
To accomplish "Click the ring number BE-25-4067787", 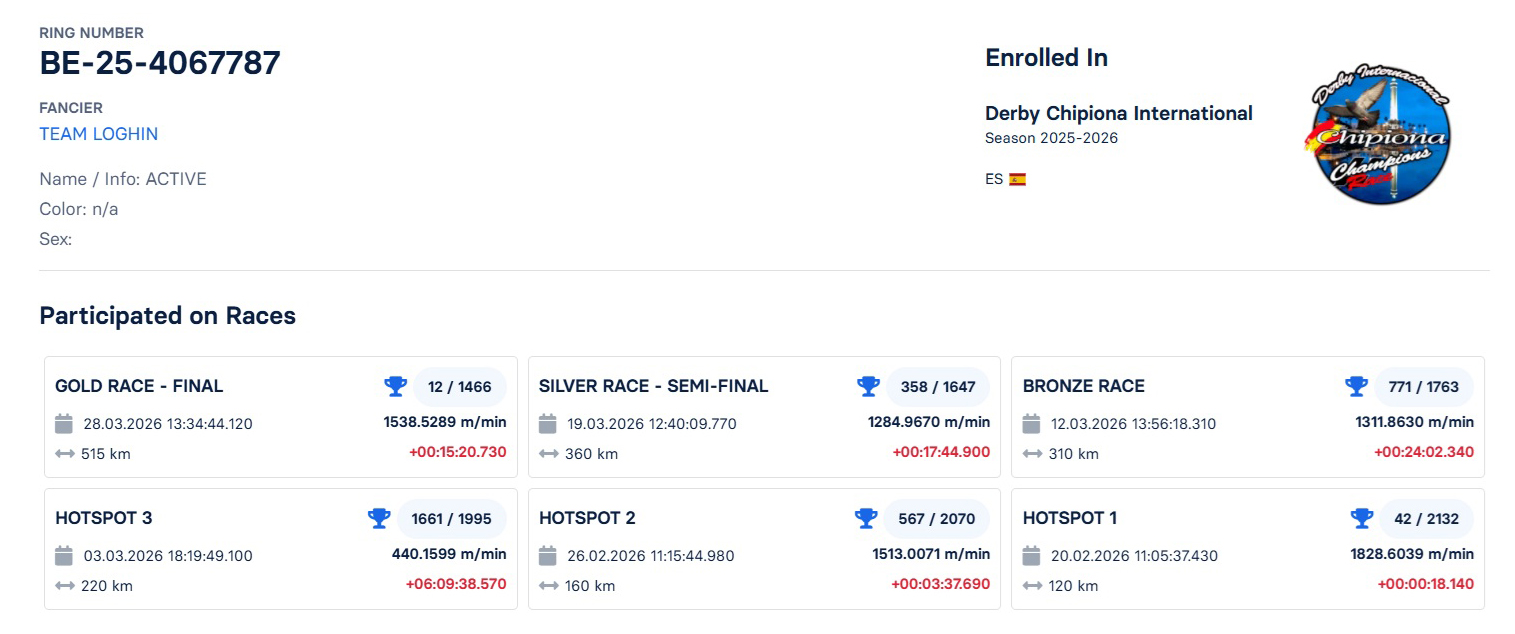I will [x=159, y=62].
